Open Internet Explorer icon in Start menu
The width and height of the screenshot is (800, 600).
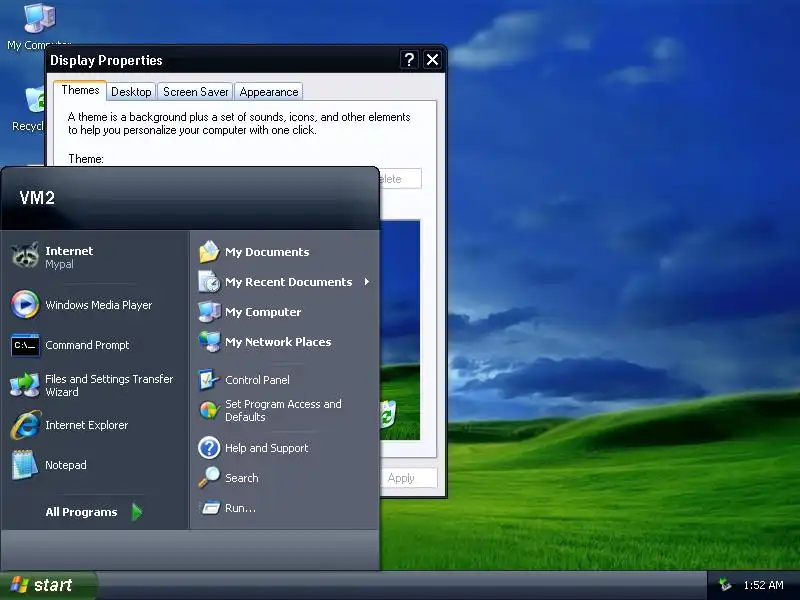point(25,424)
